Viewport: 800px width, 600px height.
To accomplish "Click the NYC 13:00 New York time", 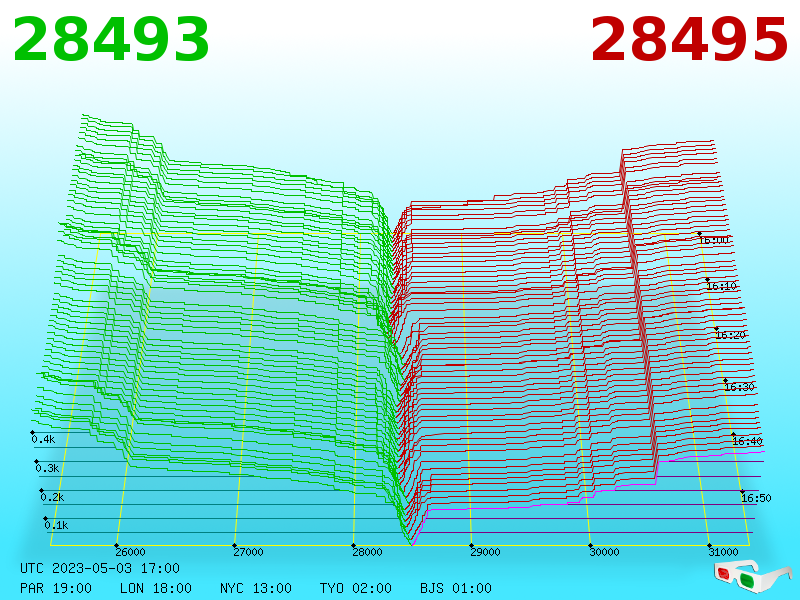I will (256, 588).
